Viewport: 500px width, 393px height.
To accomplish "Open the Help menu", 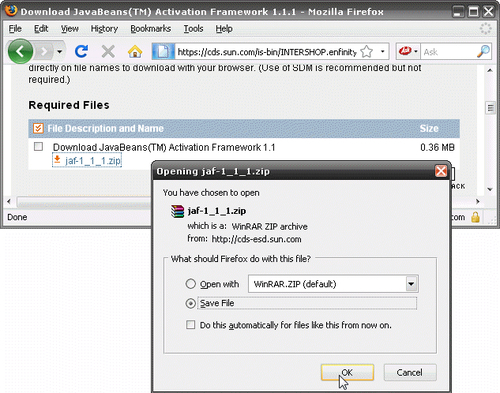I will click(x=224, y=29).
